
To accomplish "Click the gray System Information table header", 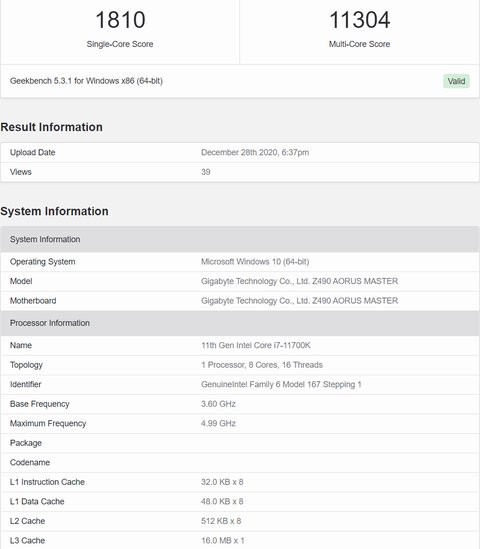I will [240, 239].
